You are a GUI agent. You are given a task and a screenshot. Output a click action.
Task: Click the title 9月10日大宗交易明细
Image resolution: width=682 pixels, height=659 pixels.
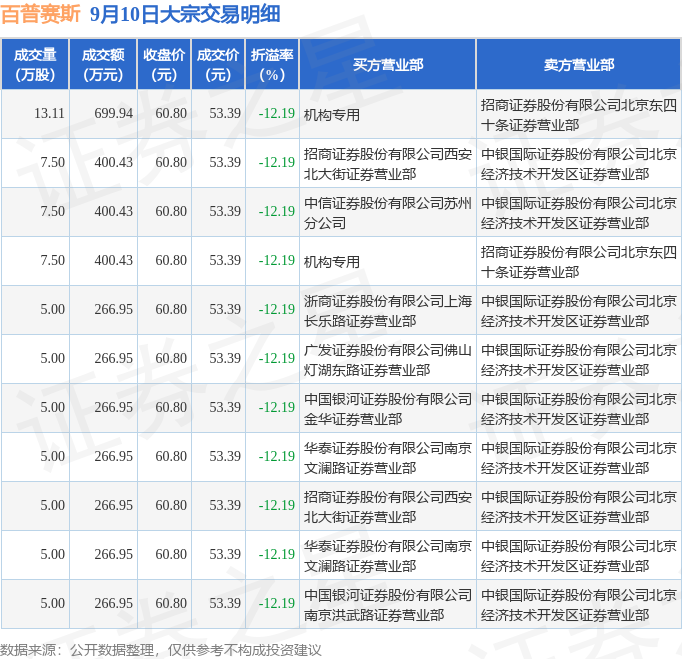point(185,14)
